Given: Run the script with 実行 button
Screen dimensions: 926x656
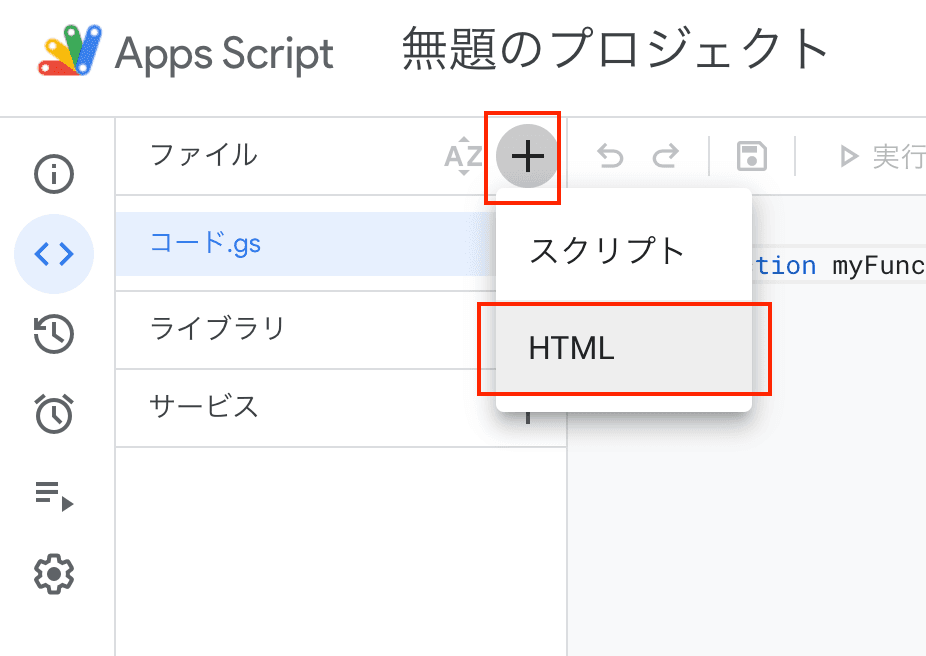Looking at the screenshot, I should (x=882, y=156).
